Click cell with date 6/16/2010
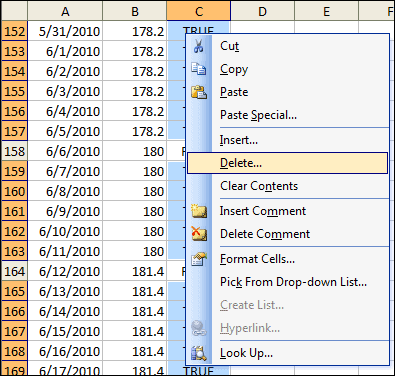Viewport: 395px width, 376px height. click(x=65, y=351)
